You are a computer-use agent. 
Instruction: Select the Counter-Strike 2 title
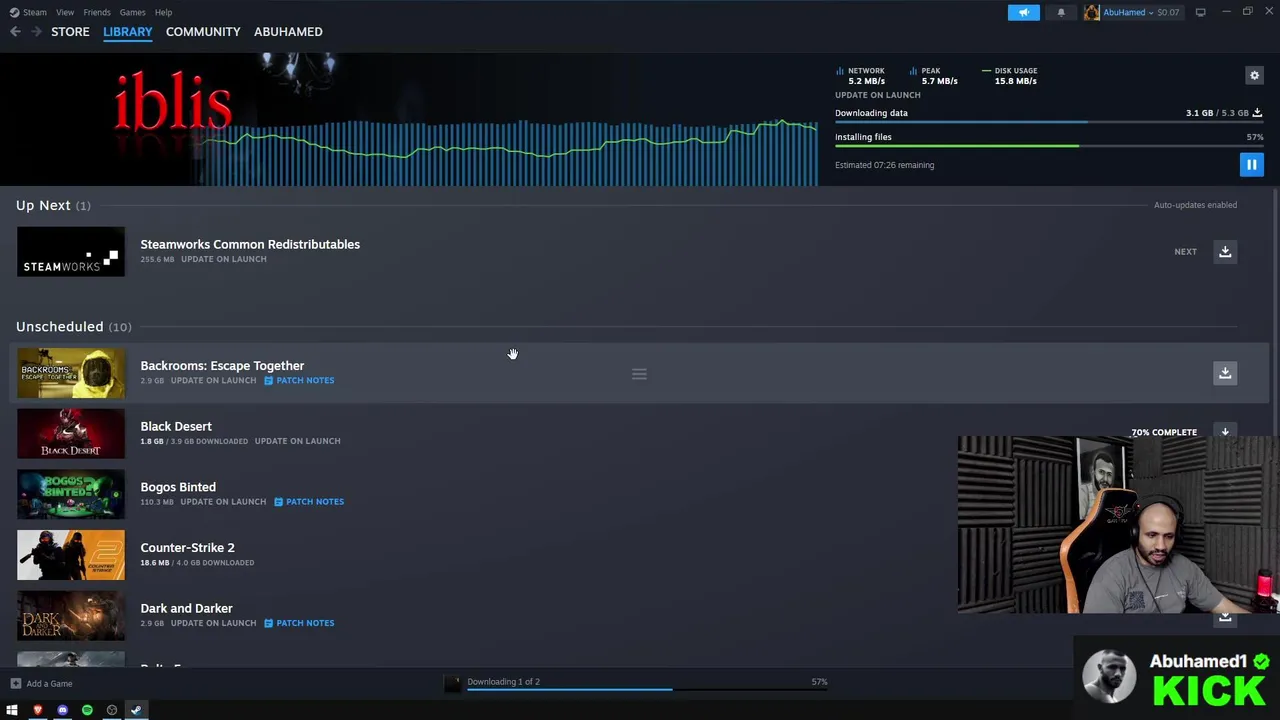[x=187, y=548]
